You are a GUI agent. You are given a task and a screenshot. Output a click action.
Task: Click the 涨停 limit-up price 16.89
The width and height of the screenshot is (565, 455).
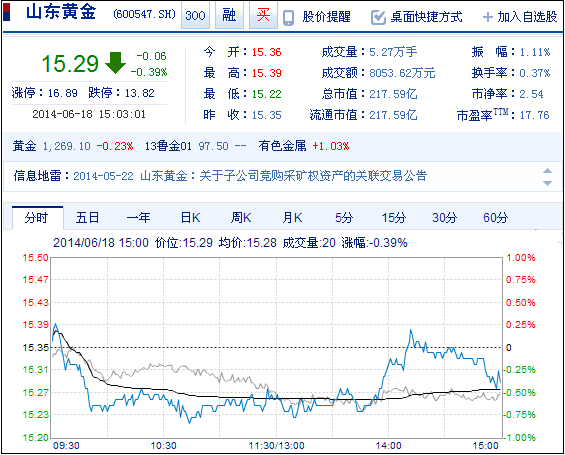coord(63,93)
